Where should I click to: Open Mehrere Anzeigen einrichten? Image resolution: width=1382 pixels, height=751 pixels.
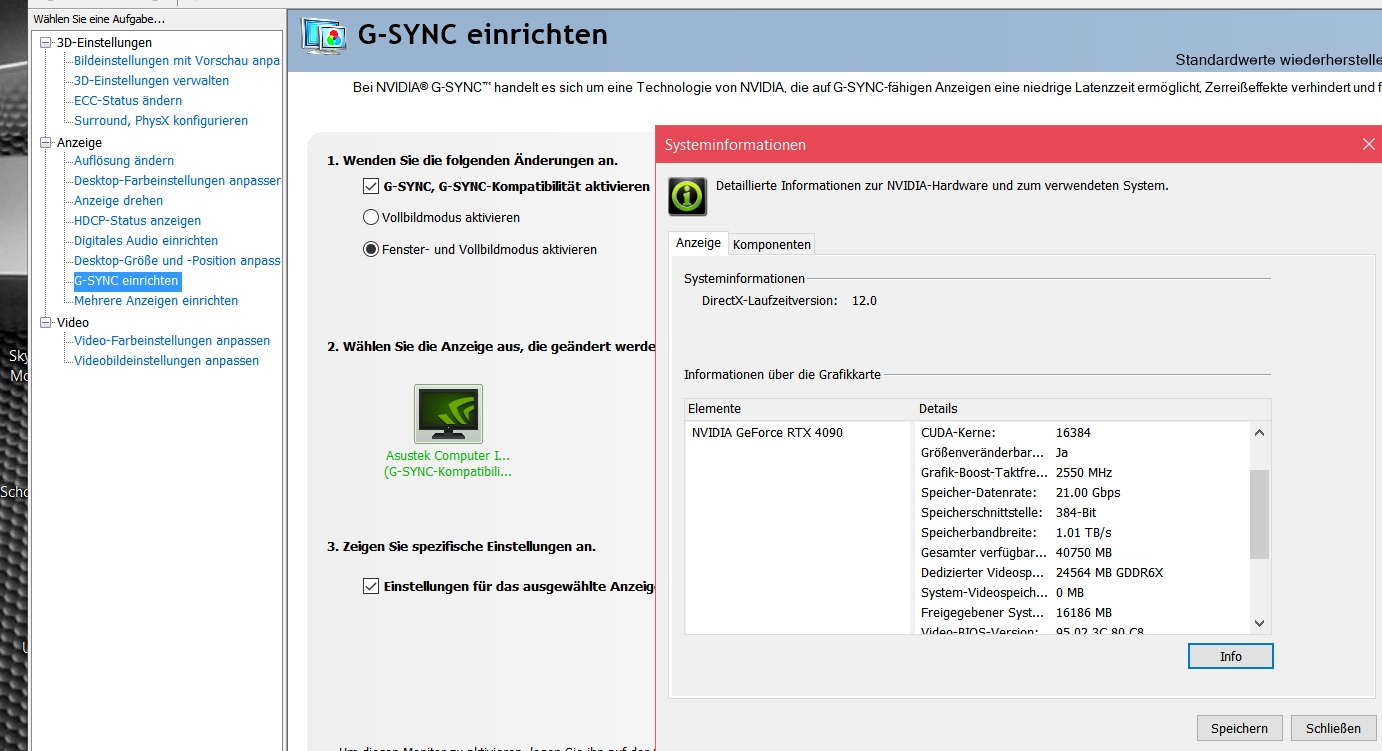tap(156, 301)
